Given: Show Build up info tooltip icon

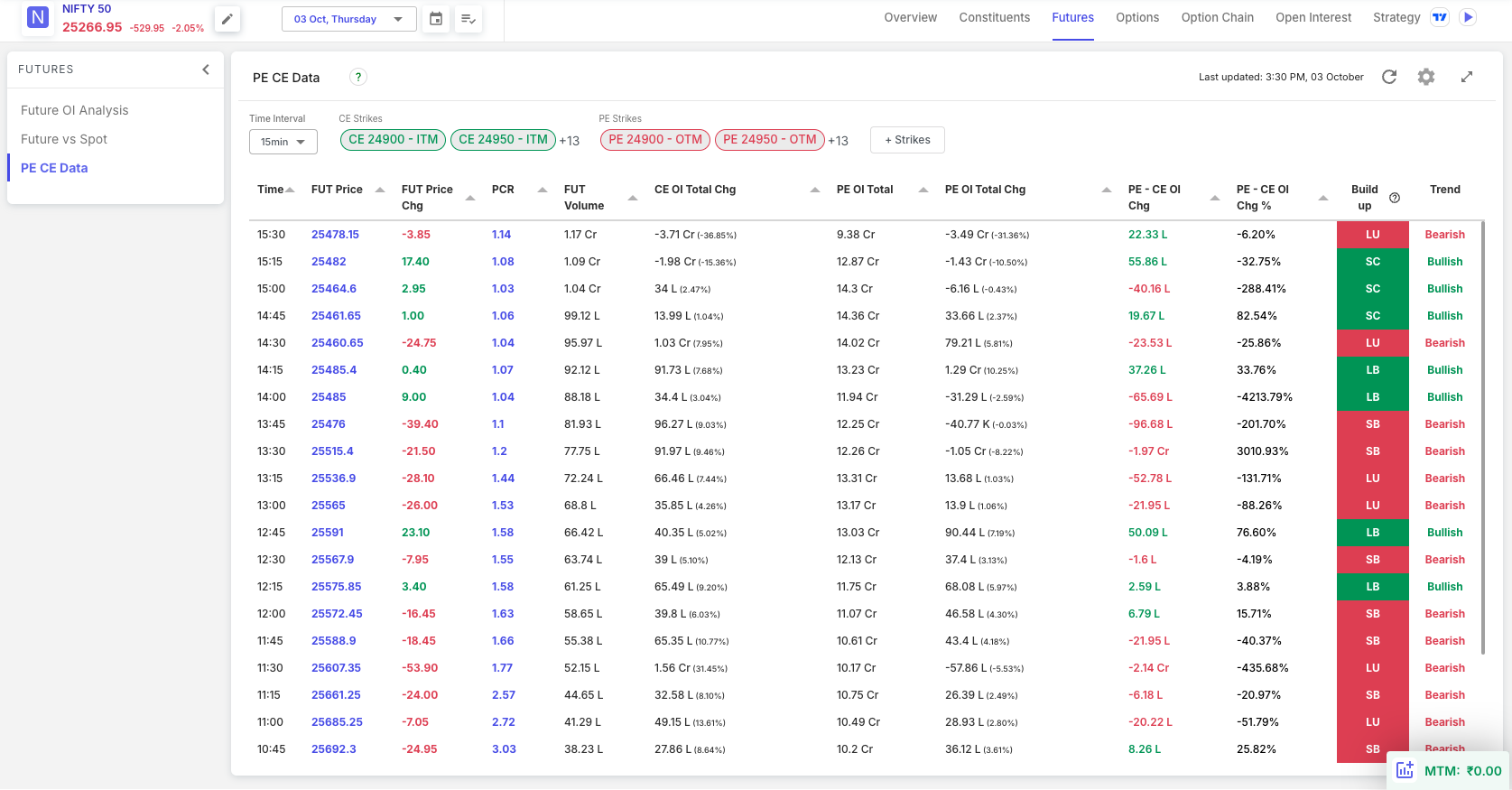Looking at the screenshot, I should tap(1395, 198).
